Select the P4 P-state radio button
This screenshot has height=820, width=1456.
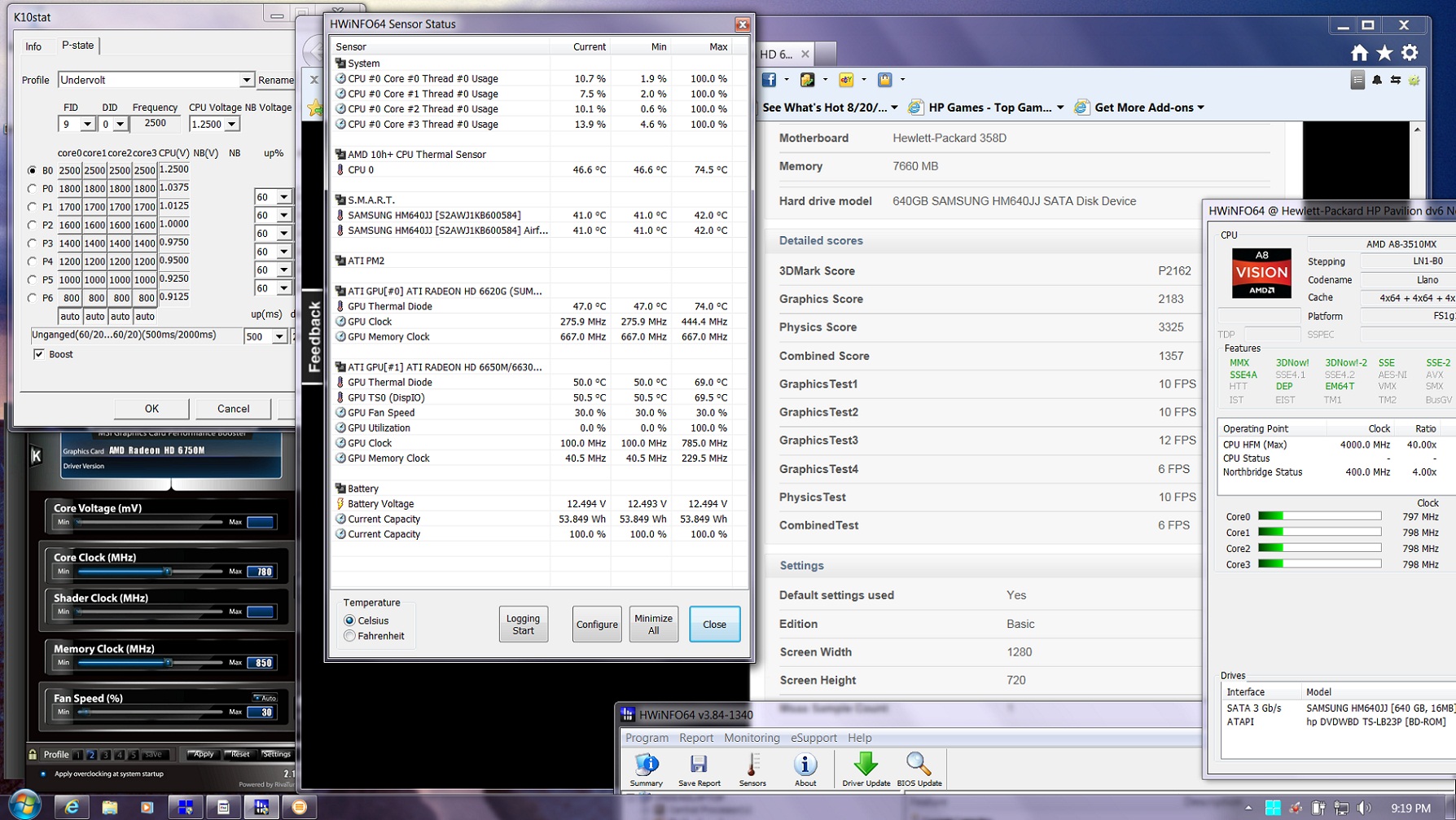coord(32,261)
